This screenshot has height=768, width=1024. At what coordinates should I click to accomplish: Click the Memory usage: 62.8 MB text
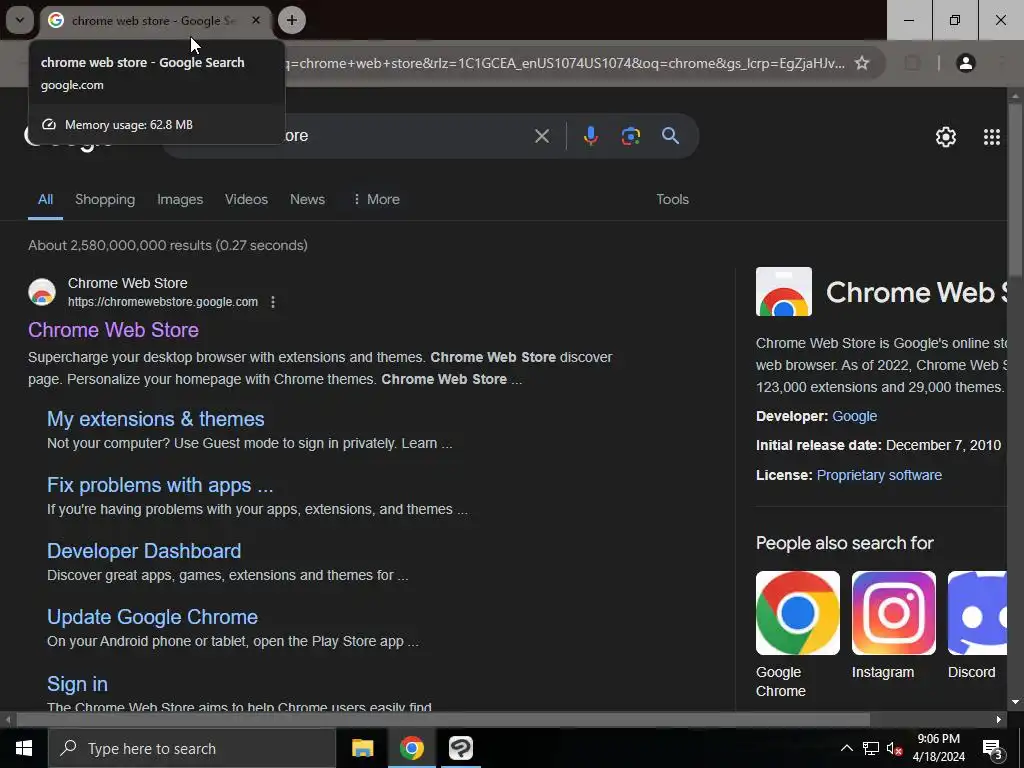coord(129,125)
